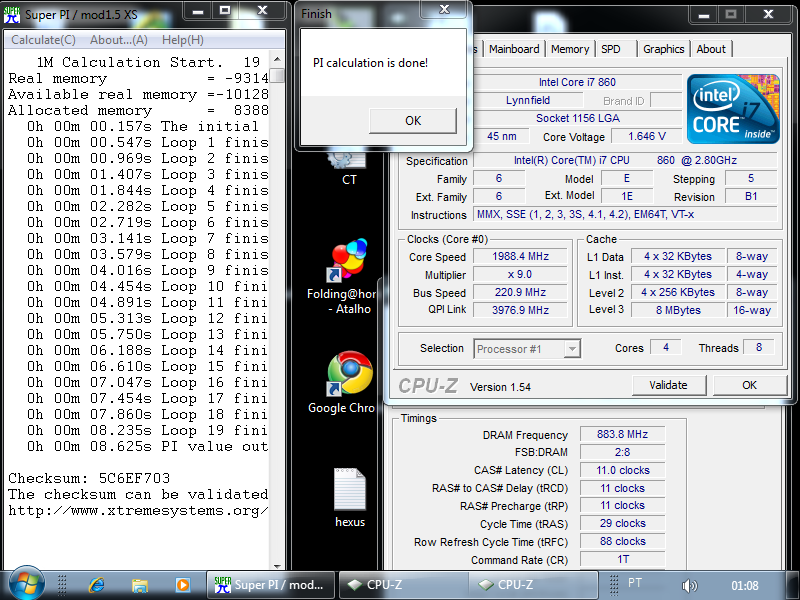800x600 pixels.
Task: Select the CT desktop icon
Action: (x=349, y=168)
